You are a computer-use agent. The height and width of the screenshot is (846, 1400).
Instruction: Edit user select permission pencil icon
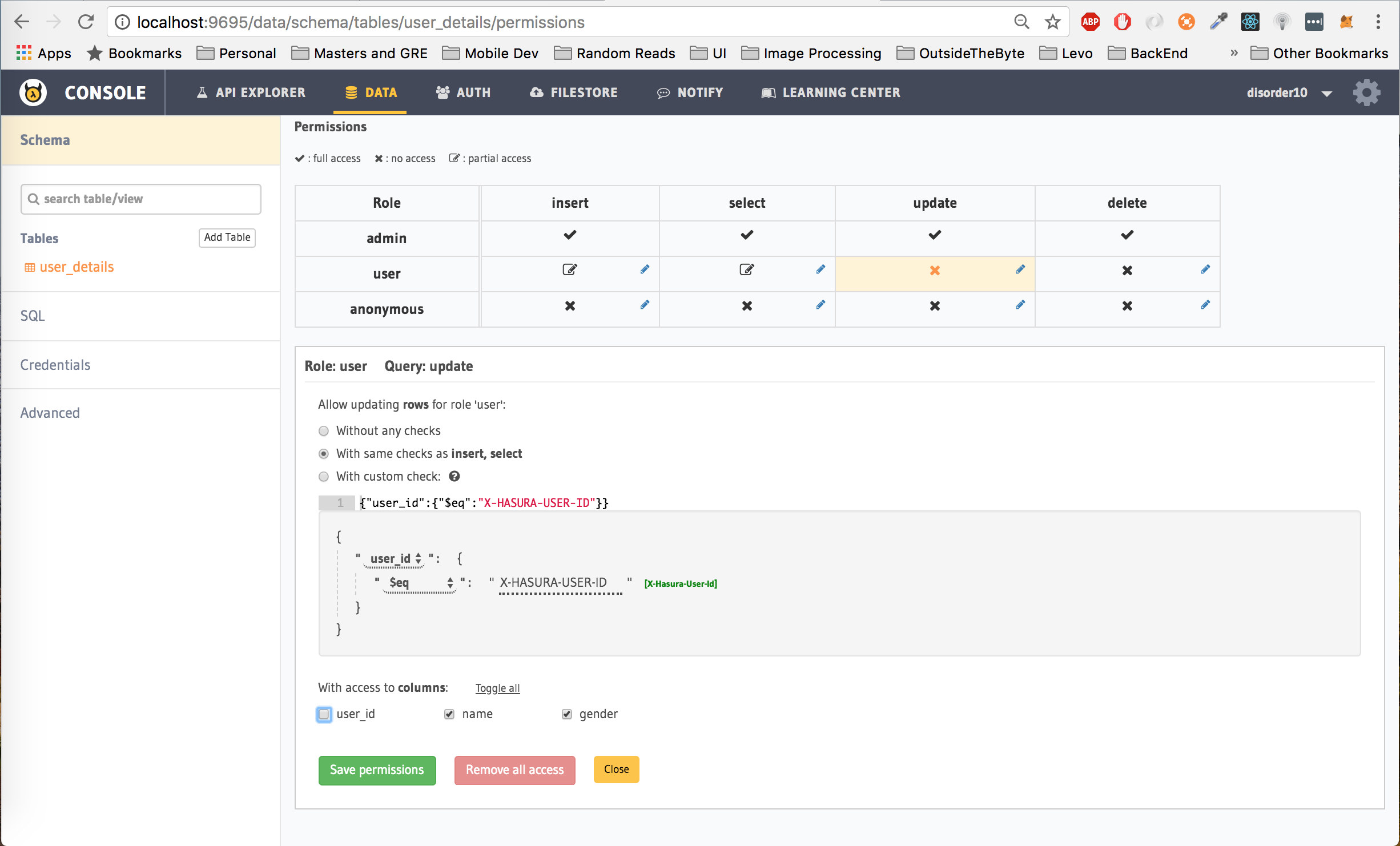pyautogui.click(x=820, y=269)
